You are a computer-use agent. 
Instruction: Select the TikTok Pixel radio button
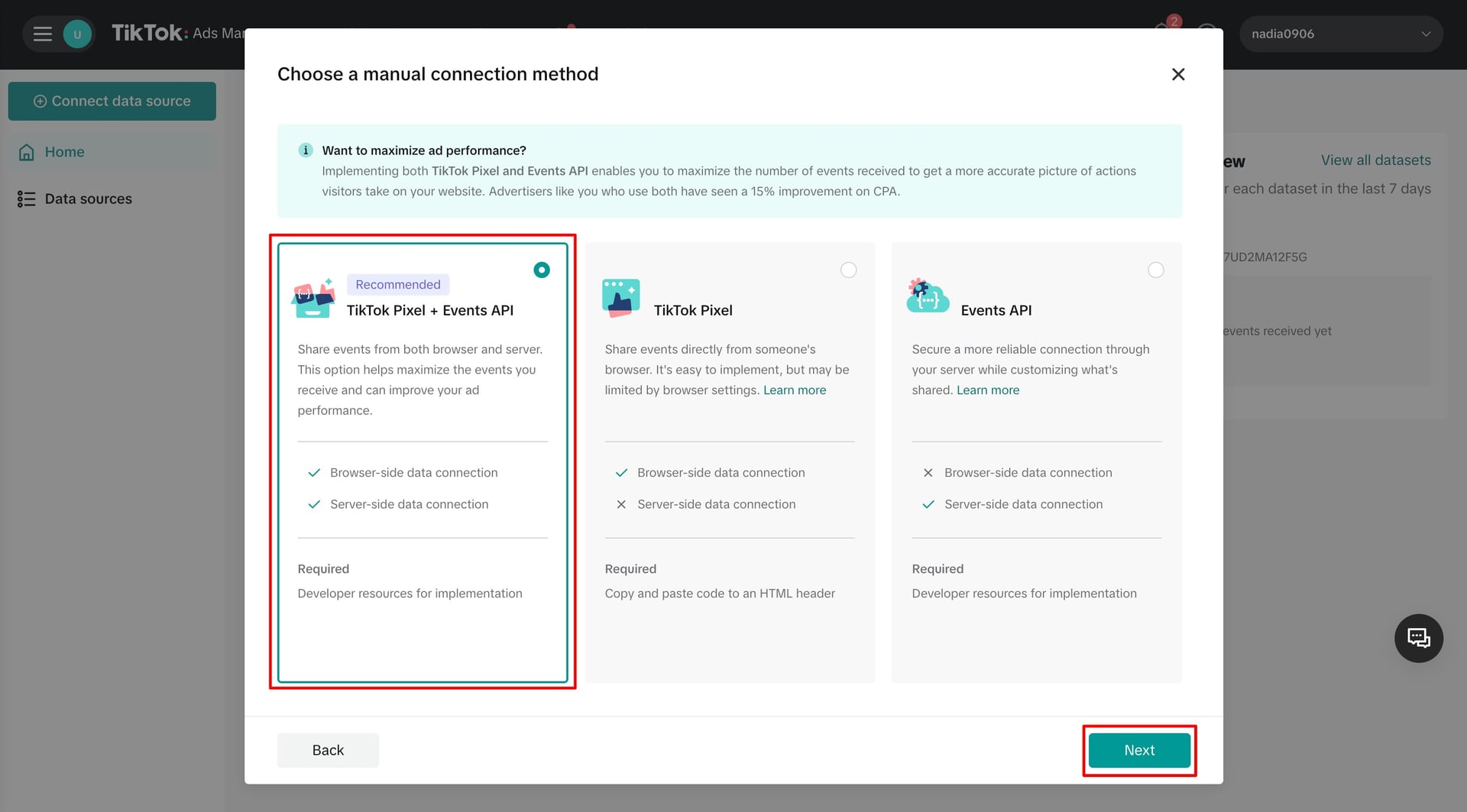click(848, 270)
